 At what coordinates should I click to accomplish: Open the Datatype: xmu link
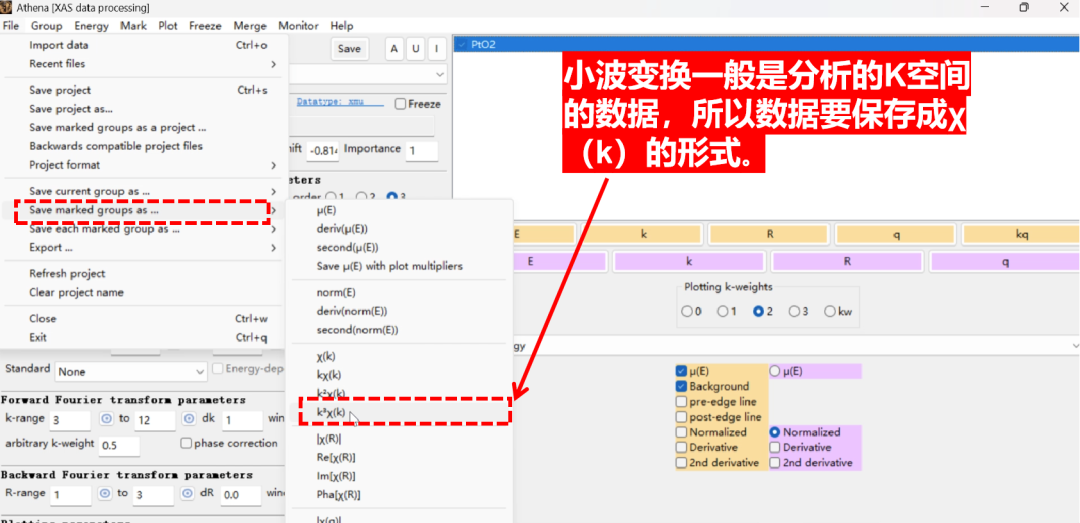[x=340, y=102]
